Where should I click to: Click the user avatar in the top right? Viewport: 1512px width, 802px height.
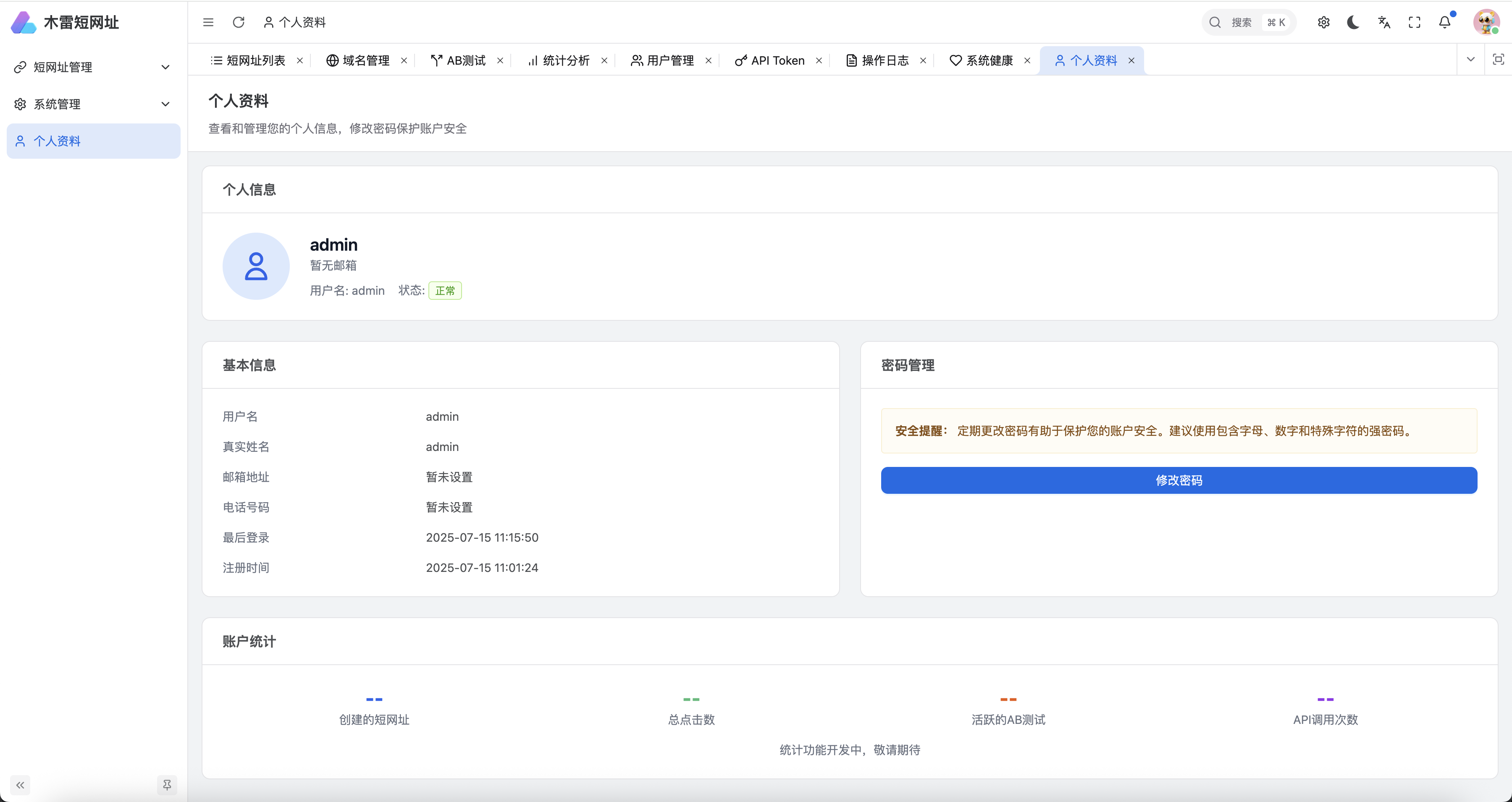1486,22
